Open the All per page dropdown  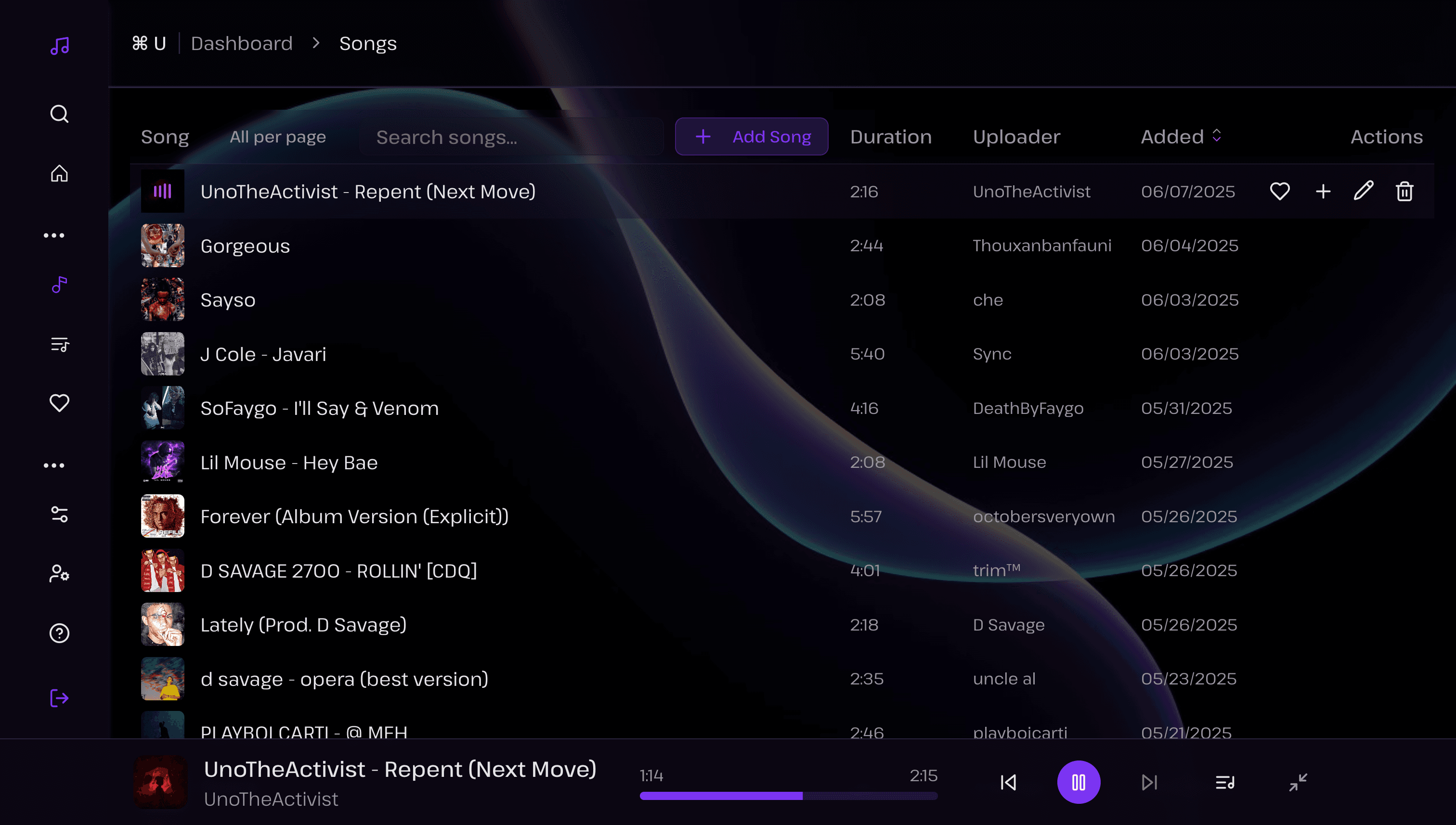278,137
